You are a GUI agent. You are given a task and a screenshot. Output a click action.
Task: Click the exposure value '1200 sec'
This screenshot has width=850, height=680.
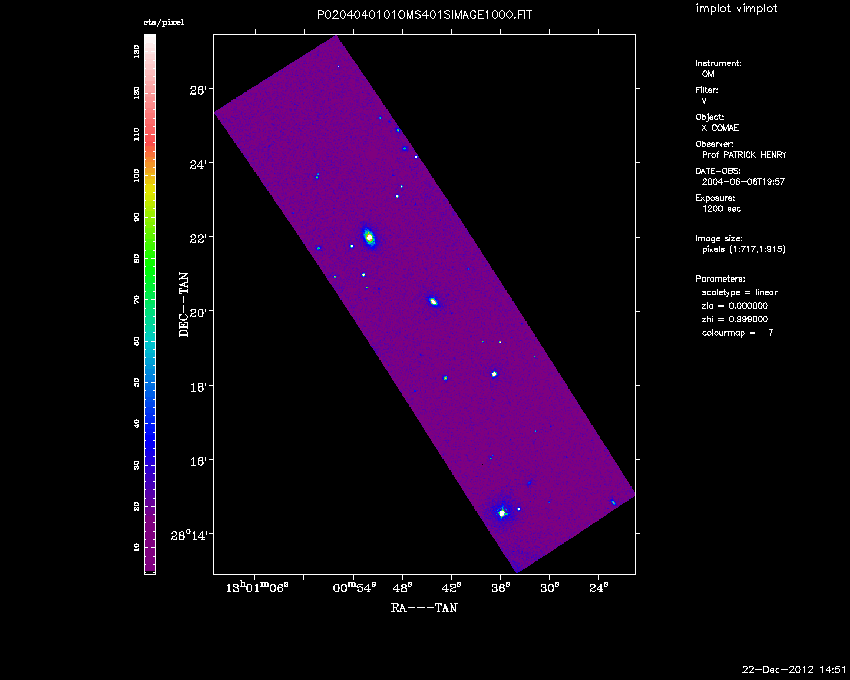pyautogui.click(x=722, y=209)
